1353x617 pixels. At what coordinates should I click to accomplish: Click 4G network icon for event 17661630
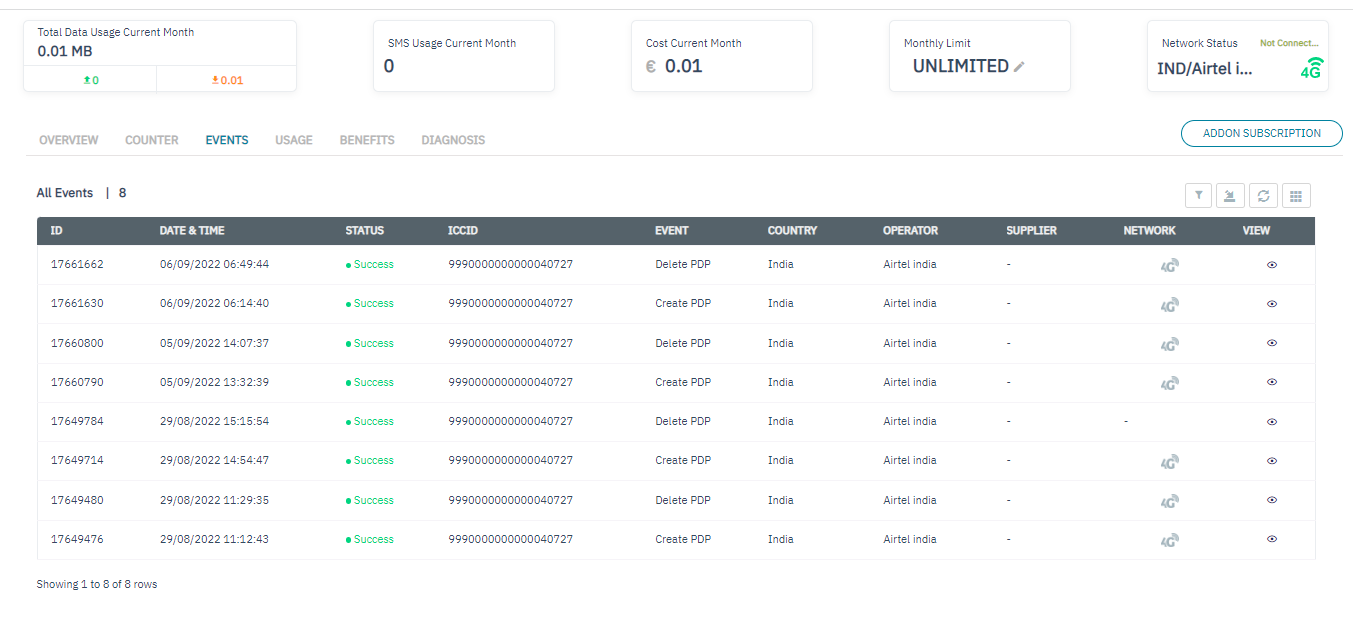[1169, 304]
